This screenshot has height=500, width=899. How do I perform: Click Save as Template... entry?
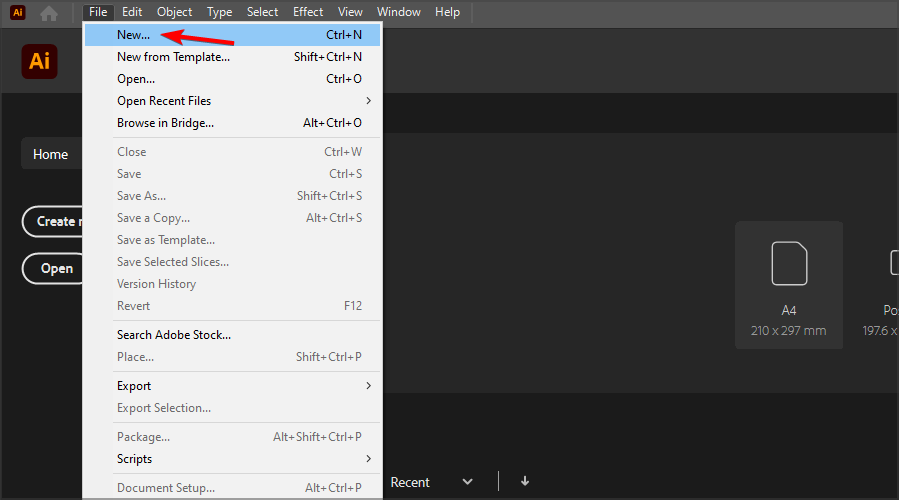232,240
